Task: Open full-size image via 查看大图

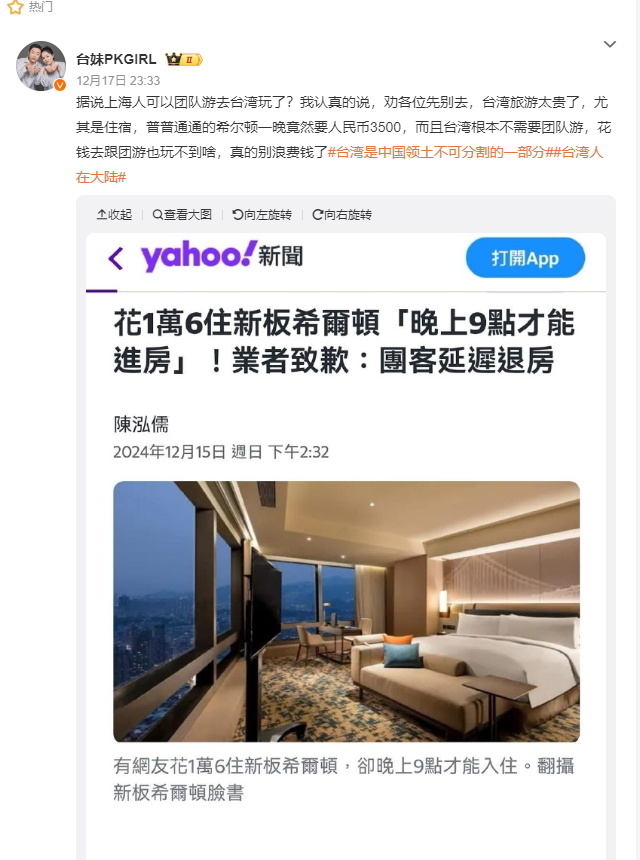Action: pos(182,214)
